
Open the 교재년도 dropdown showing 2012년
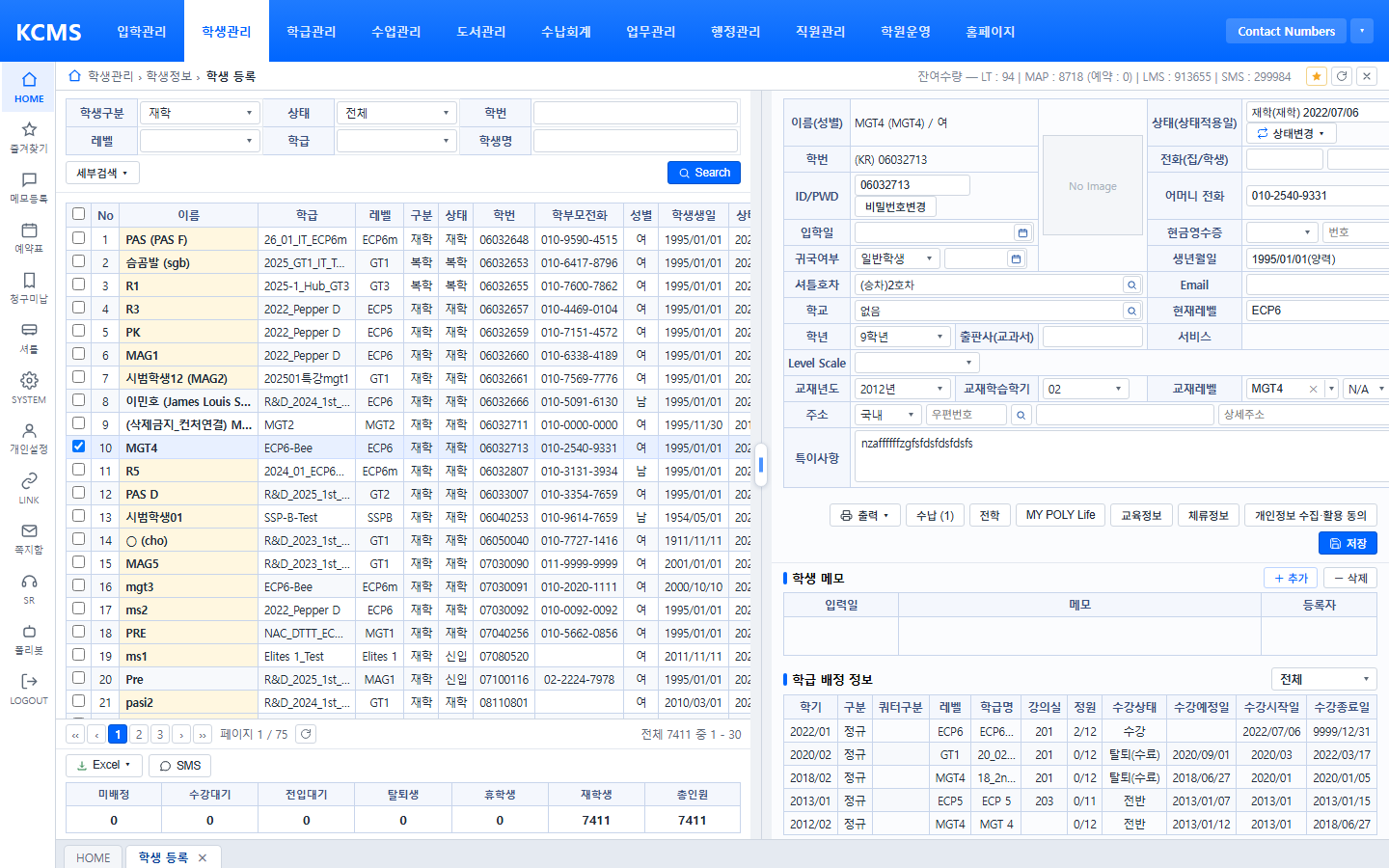pos(903,389)
